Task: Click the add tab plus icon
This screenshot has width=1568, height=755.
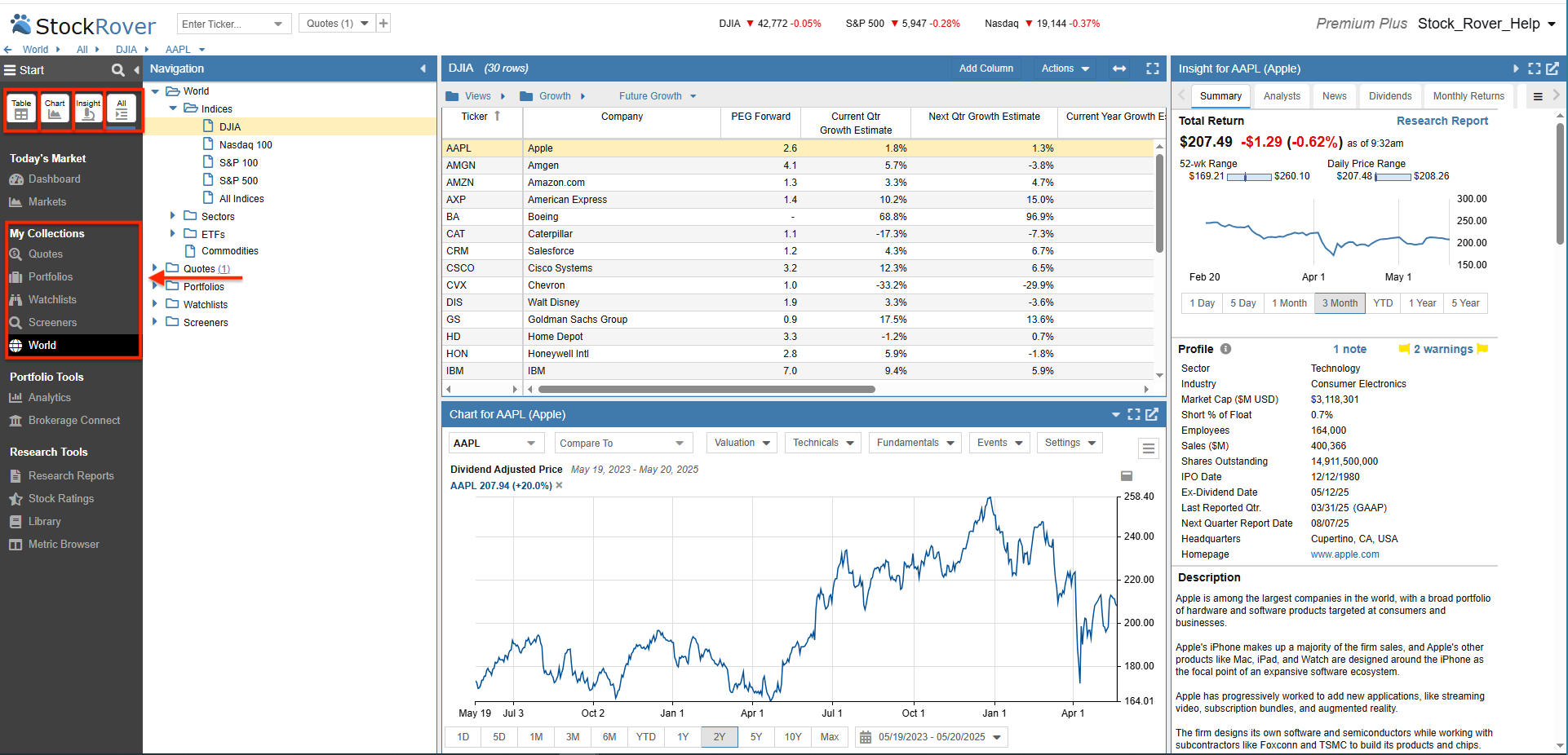Action: tap(383, 24)
